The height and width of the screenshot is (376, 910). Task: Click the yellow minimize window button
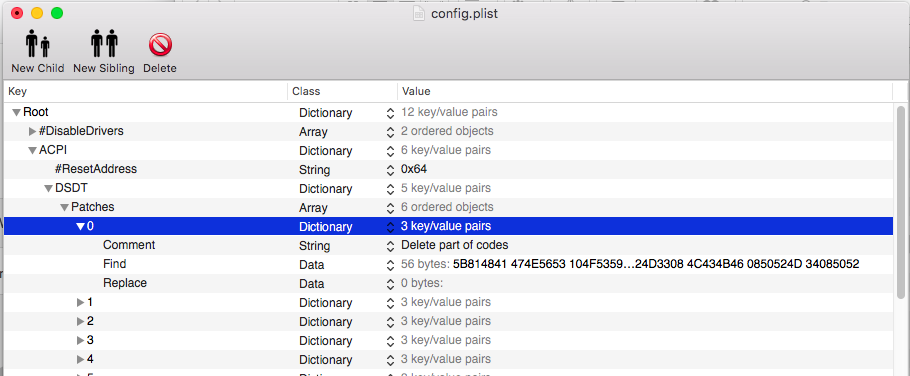click(x=37, y=13)
